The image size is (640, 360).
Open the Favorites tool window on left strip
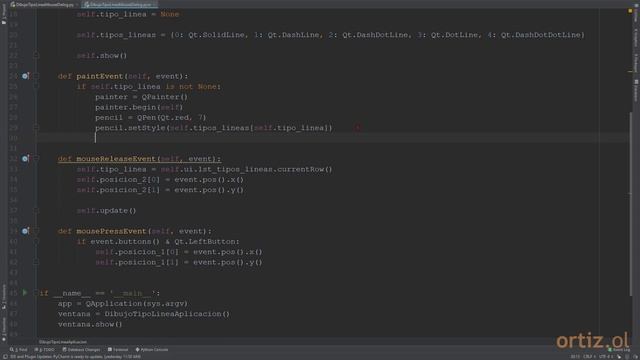coord(4,330)
